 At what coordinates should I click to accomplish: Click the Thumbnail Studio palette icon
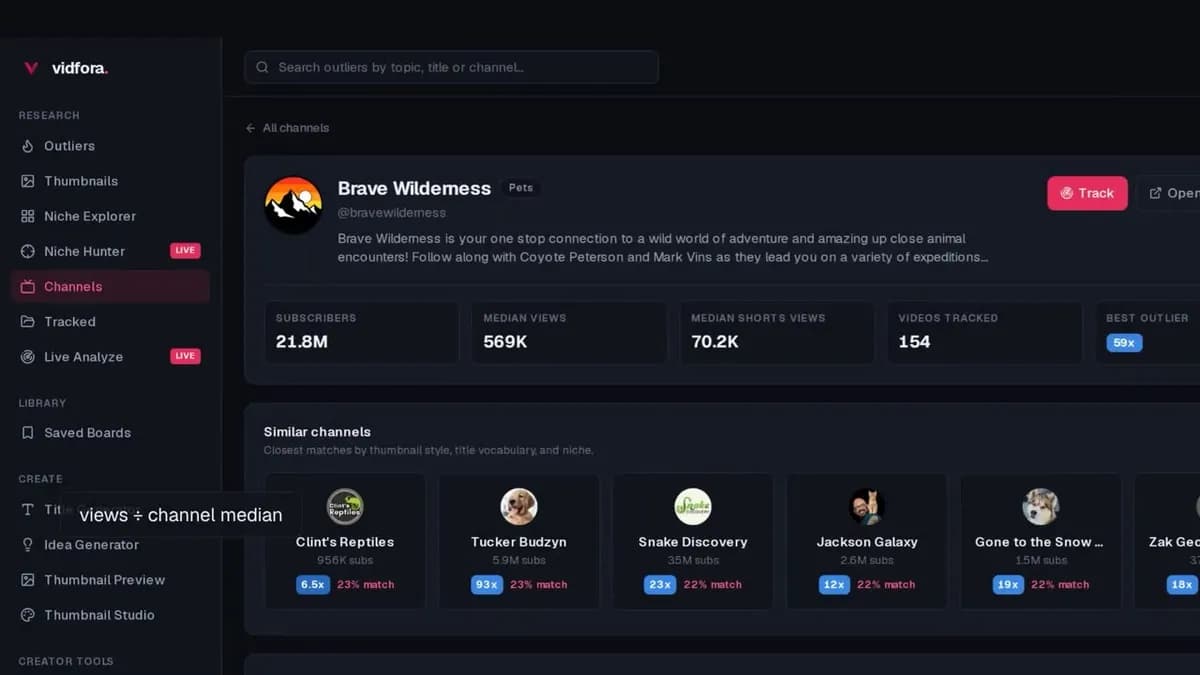pos(28,615)
